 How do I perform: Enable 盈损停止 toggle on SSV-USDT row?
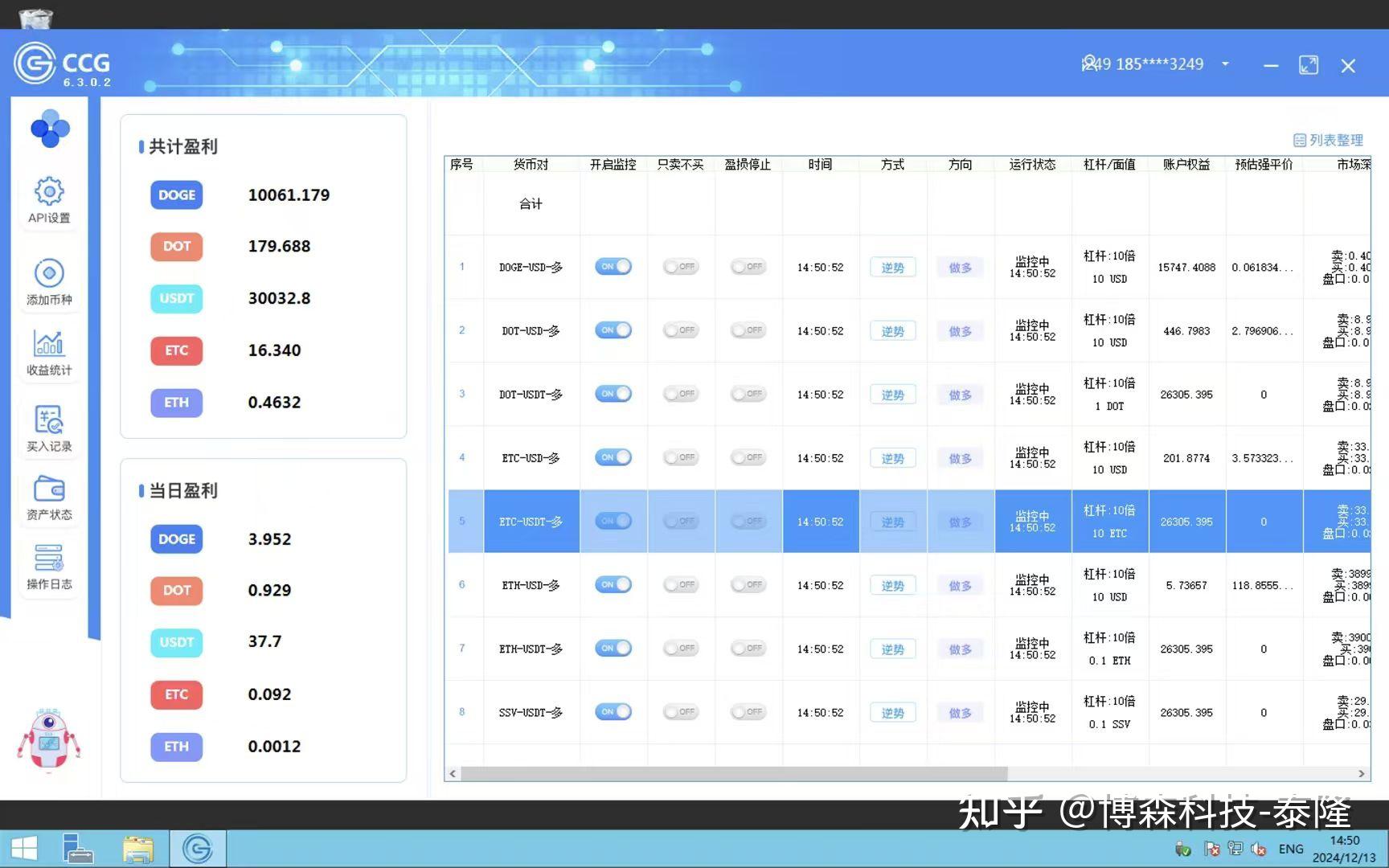click(748, 711)
